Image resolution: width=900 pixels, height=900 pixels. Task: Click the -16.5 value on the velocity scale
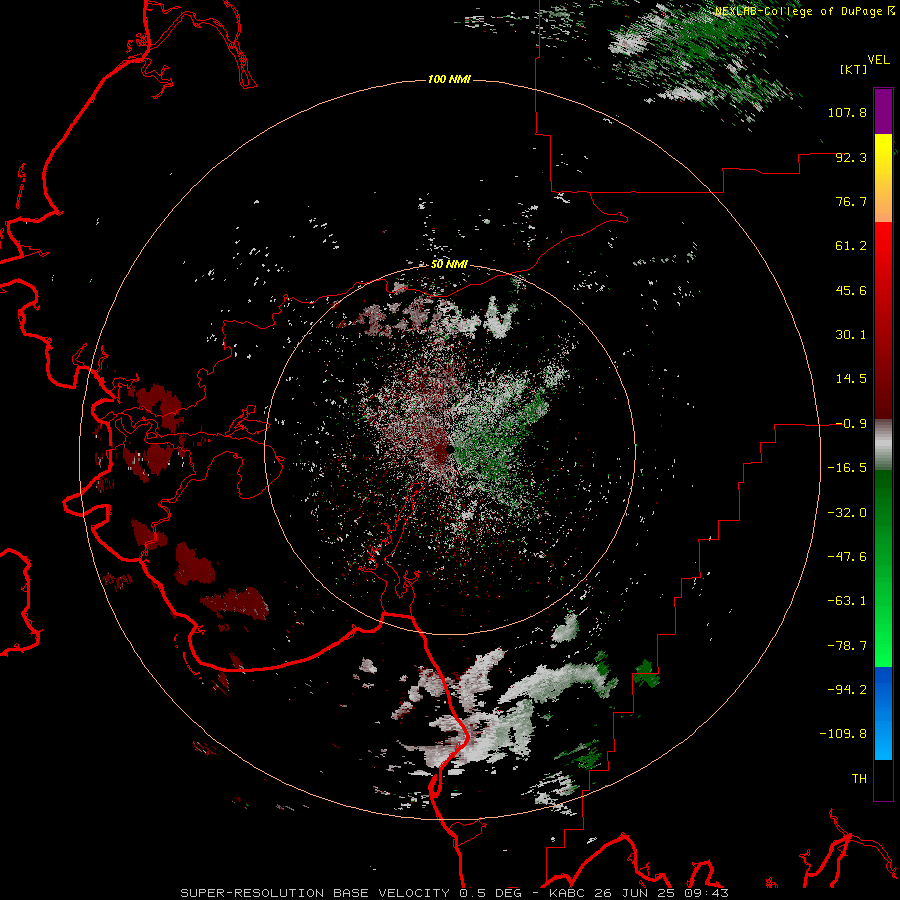(847, 468)
